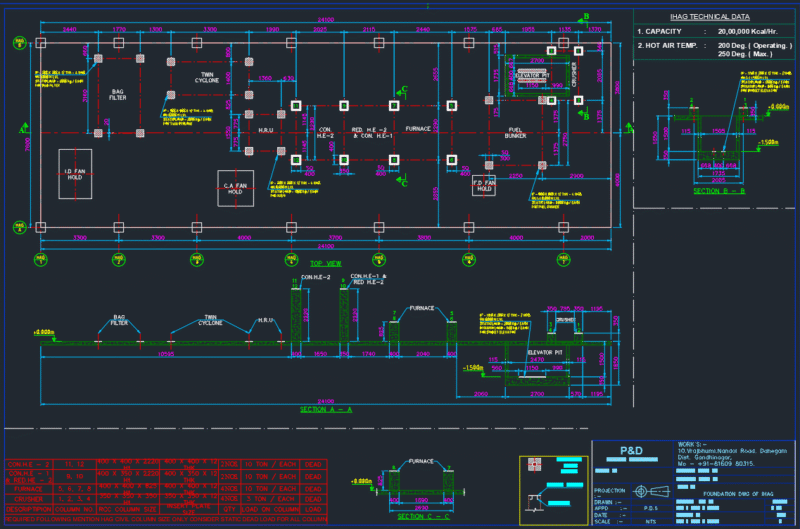The height and width of the screenshot is (529, 800).
Task: Select the 'CON.H.E - 2' table cell
Action: [29, 464]
